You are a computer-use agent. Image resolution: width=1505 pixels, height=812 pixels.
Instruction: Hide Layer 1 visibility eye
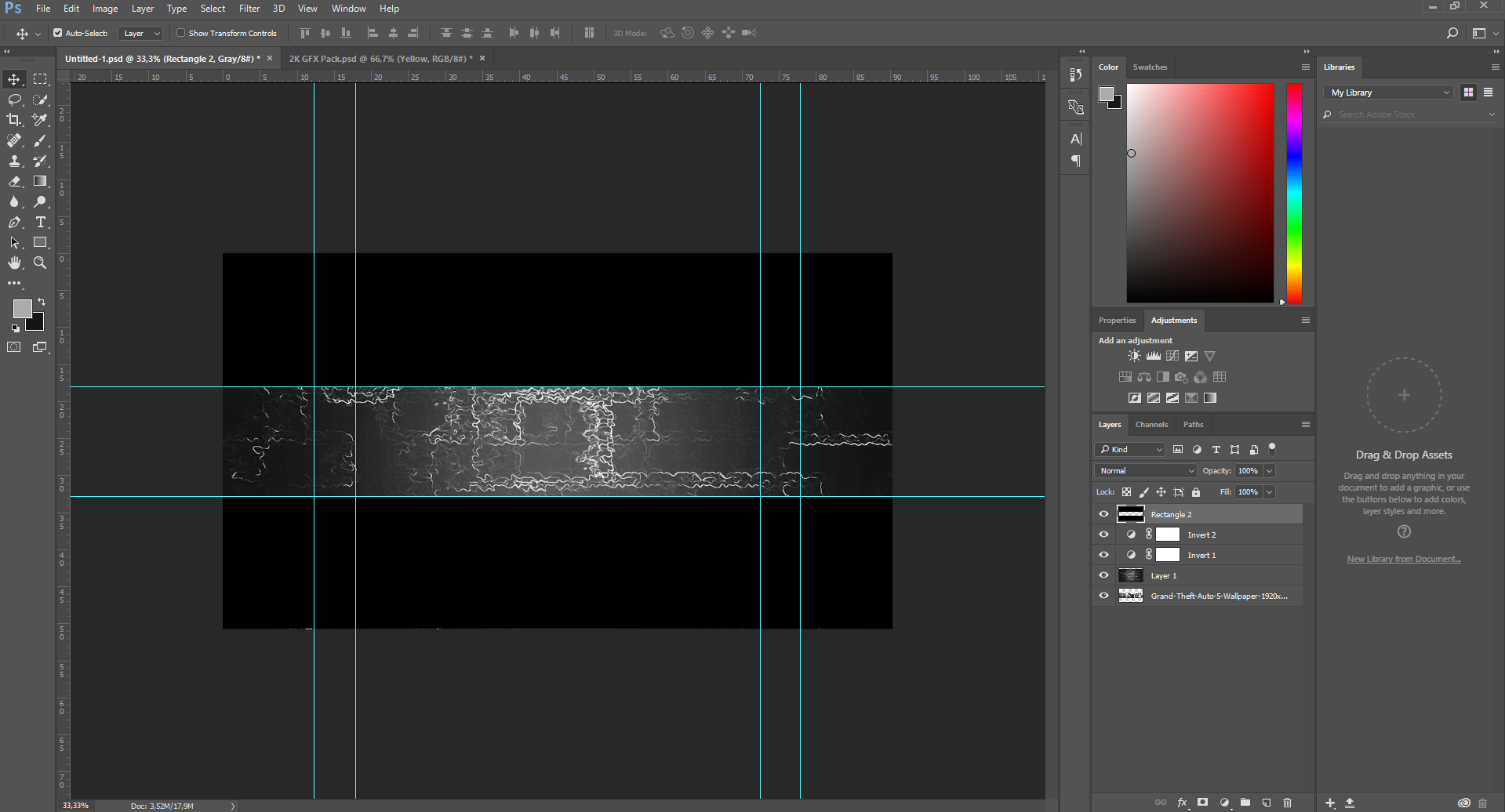point(1103,575)
